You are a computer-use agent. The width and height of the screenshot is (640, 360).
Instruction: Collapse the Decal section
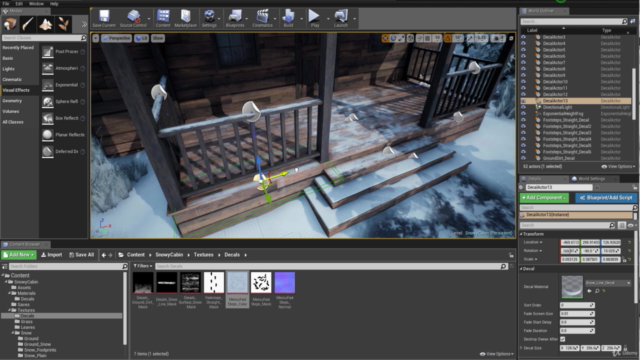coord(522,269)
